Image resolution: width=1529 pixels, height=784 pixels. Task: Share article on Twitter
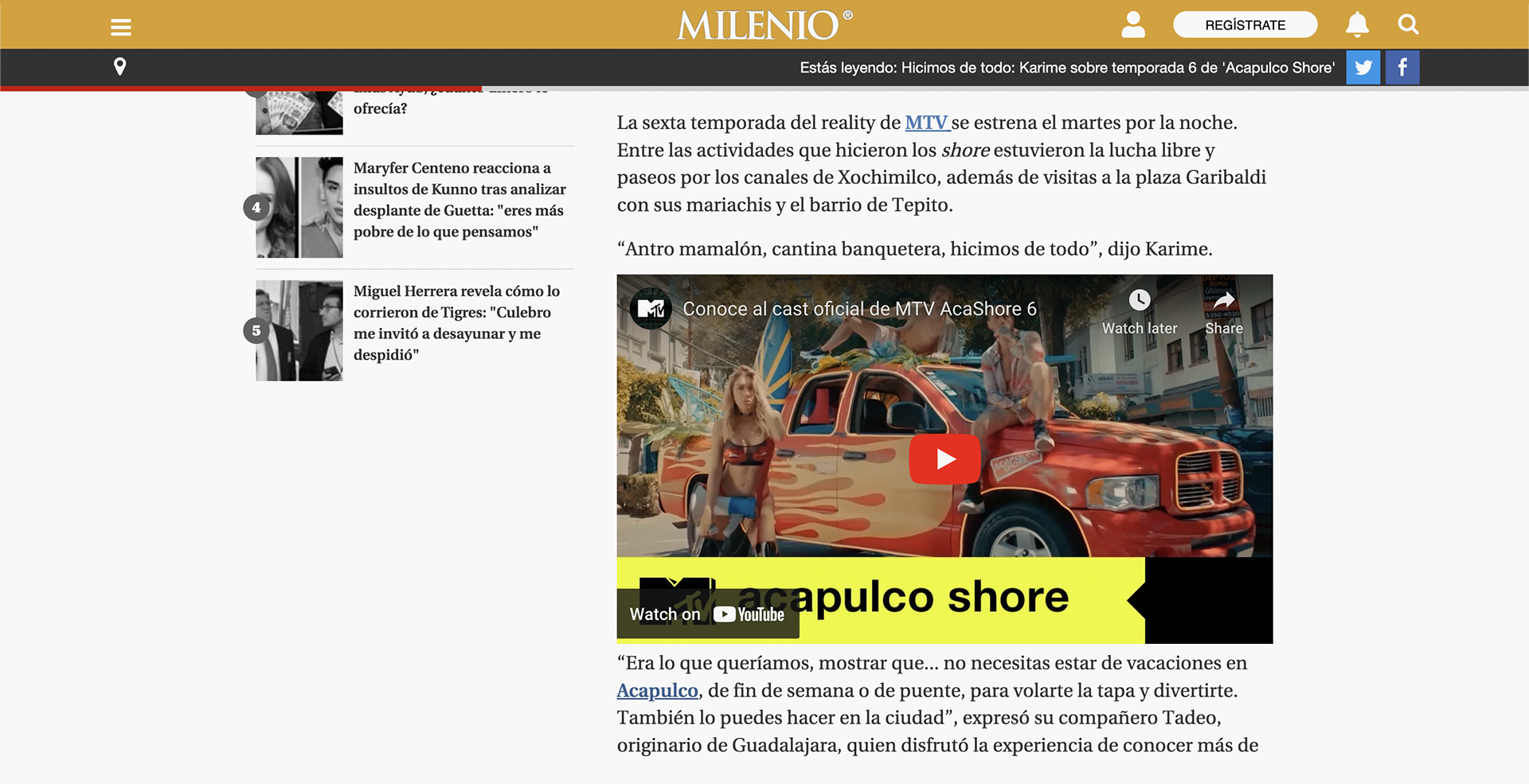tap(1363, 67)
